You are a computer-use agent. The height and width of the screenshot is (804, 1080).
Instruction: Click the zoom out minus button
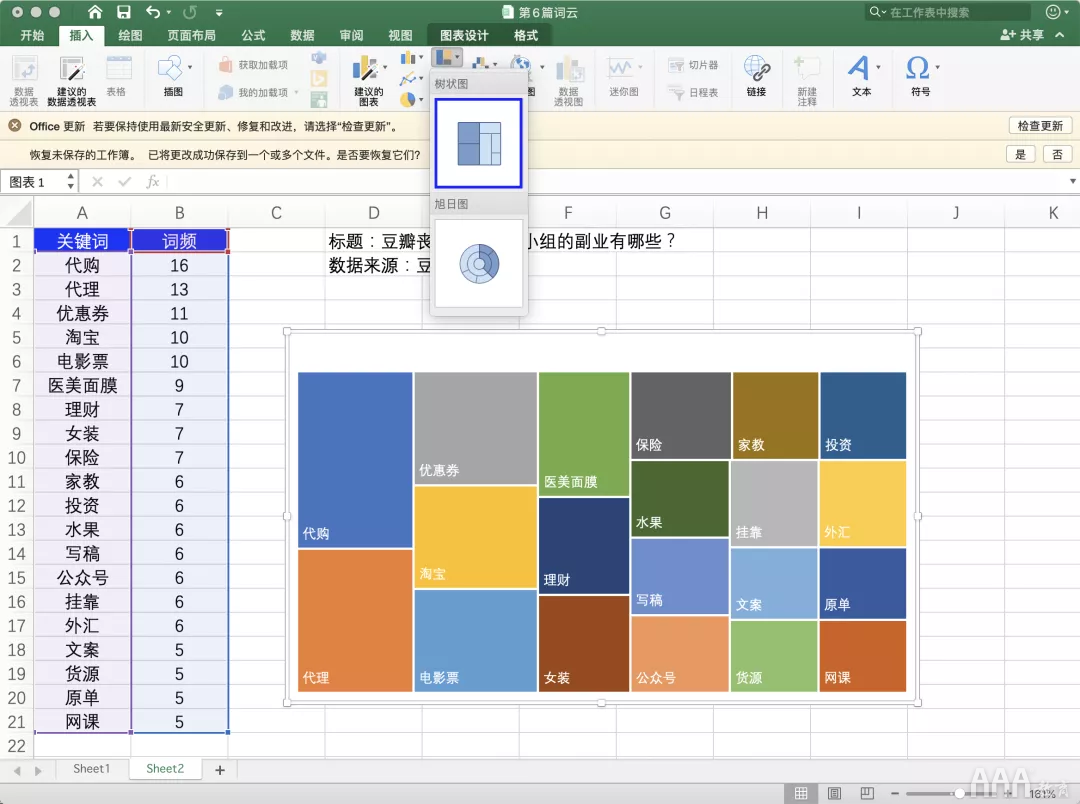895,793
